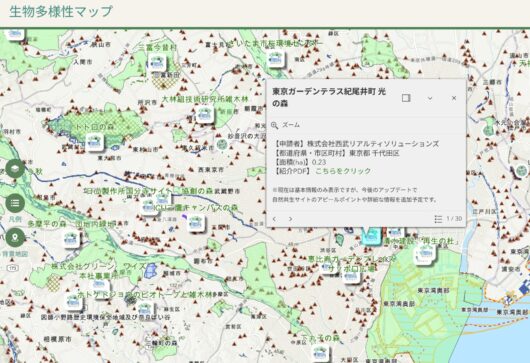Select the site marker near 三富今昔村
530x363 pixels.
click(x=157, y=62)
